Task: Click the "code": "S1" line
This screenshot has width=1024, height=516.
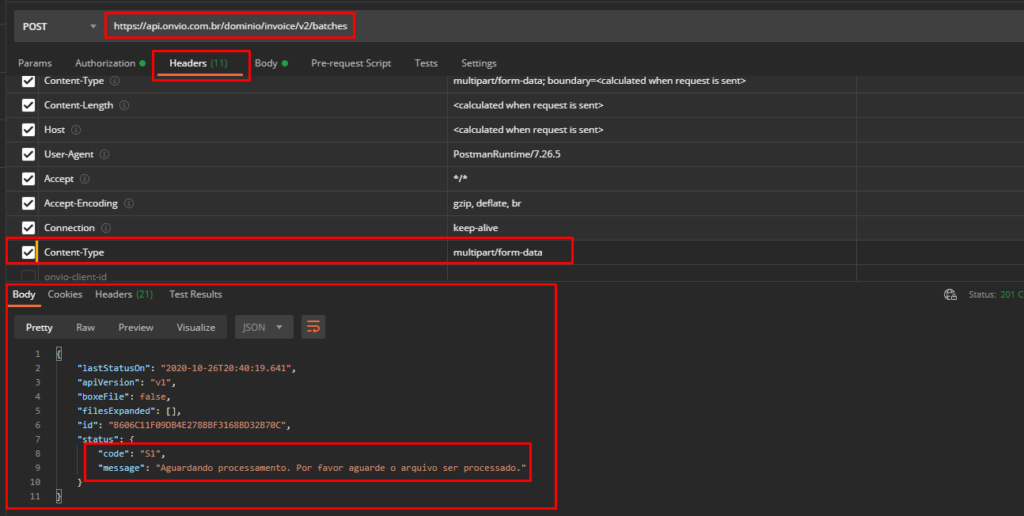Action: pos(133,453)
